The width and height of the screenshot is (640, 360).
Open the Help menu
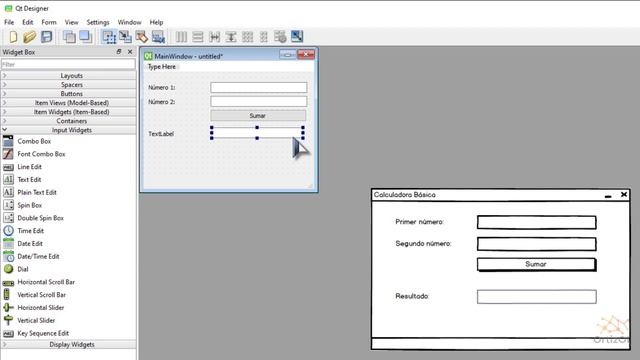click(156, 22)
